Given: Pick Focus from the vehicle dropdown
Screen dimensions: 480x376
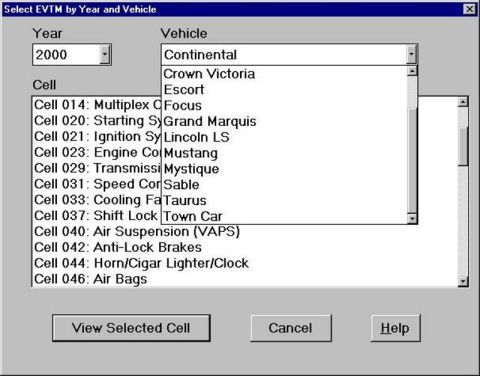Looking at the screenshot, I should pyautogui.click(x=285, y=105).
